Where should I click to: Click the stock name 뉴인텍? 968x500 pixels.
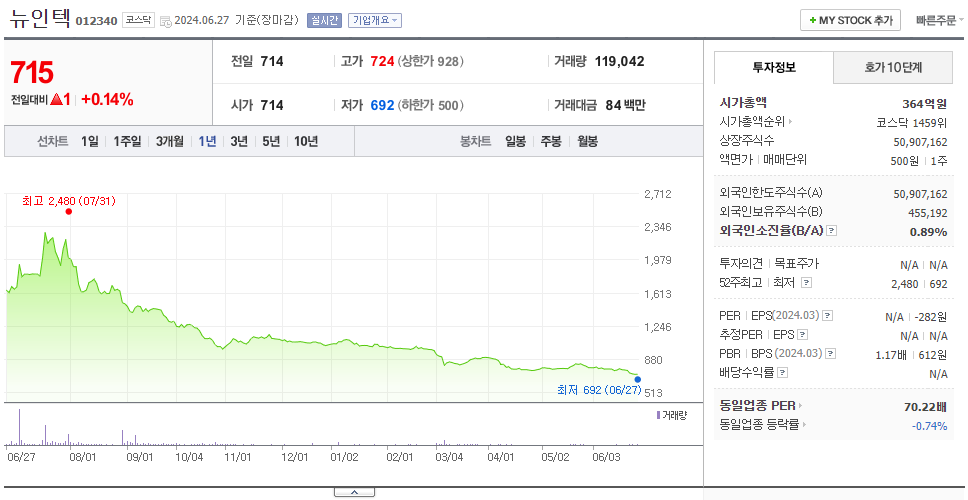point(40,19)
